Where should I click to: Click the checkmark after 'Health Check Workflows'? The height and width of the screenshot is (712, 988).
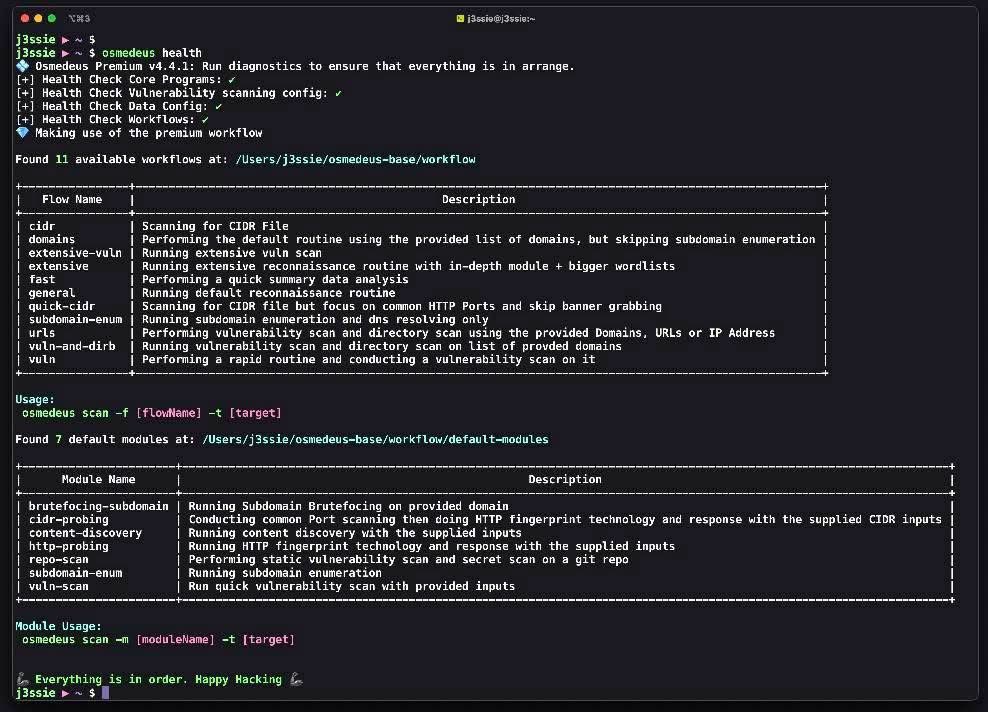tap(205, 120)
